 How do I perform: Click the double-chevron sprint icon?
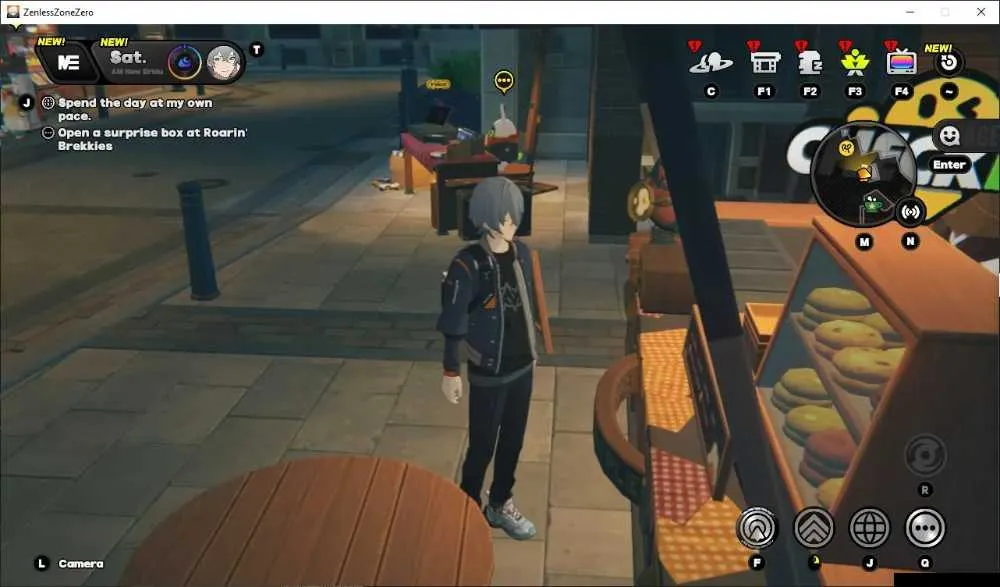click(x=813, y=528)
